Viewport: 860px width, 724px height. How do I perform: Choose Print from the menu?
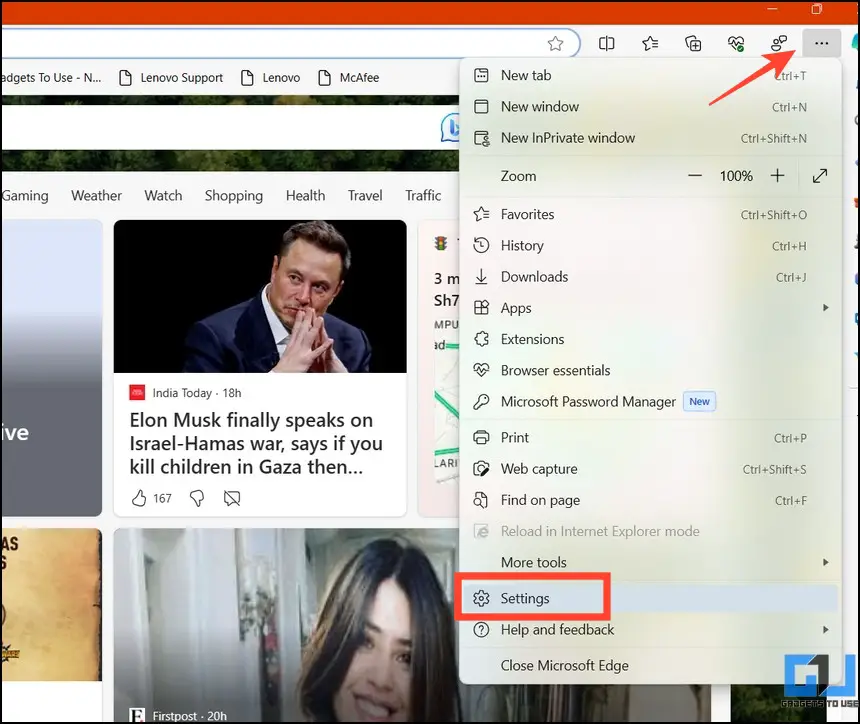pos(650,438)
